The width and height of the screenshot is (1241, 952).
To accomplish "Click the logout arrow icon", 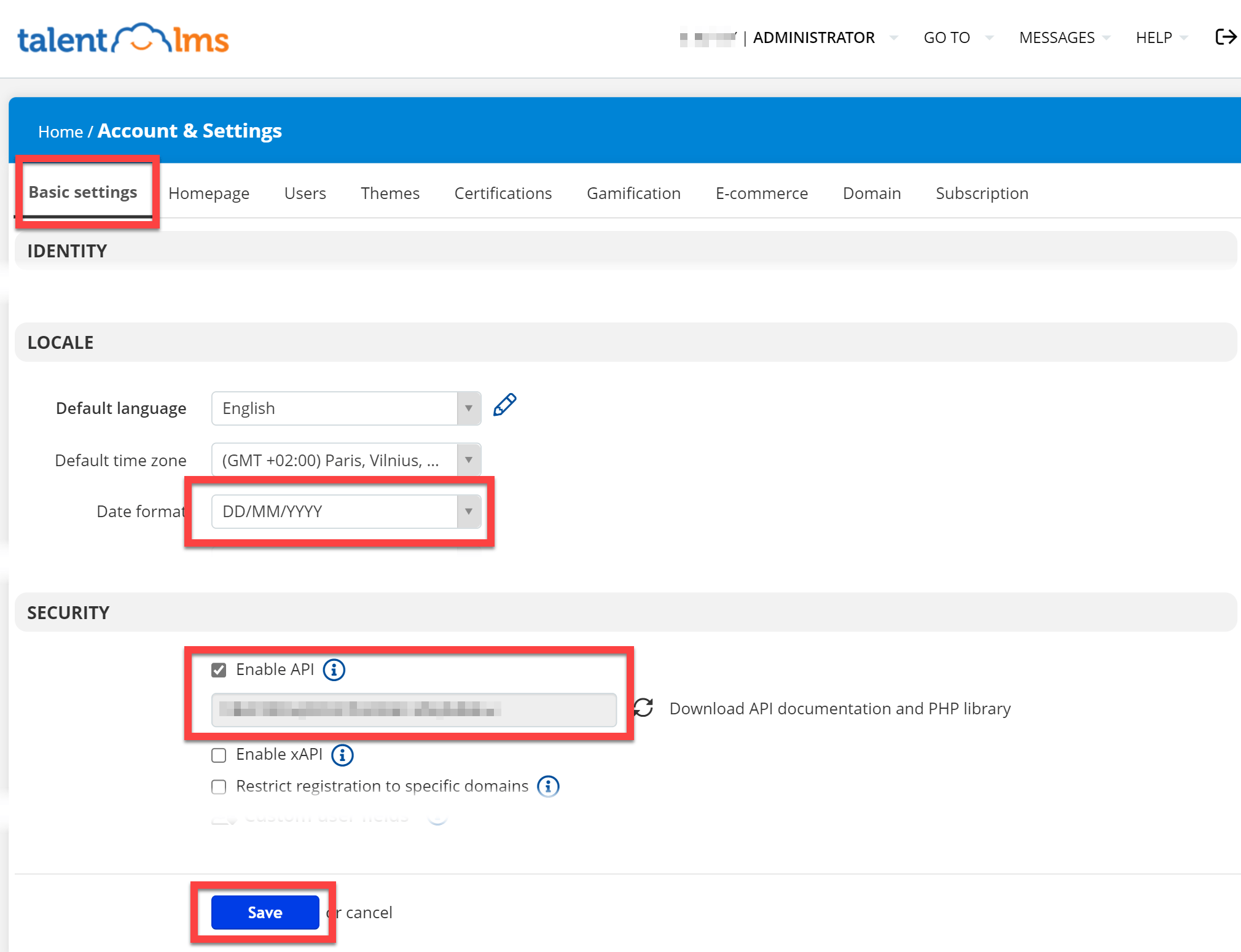I will pyautogui.click(x=1226, y=37).
